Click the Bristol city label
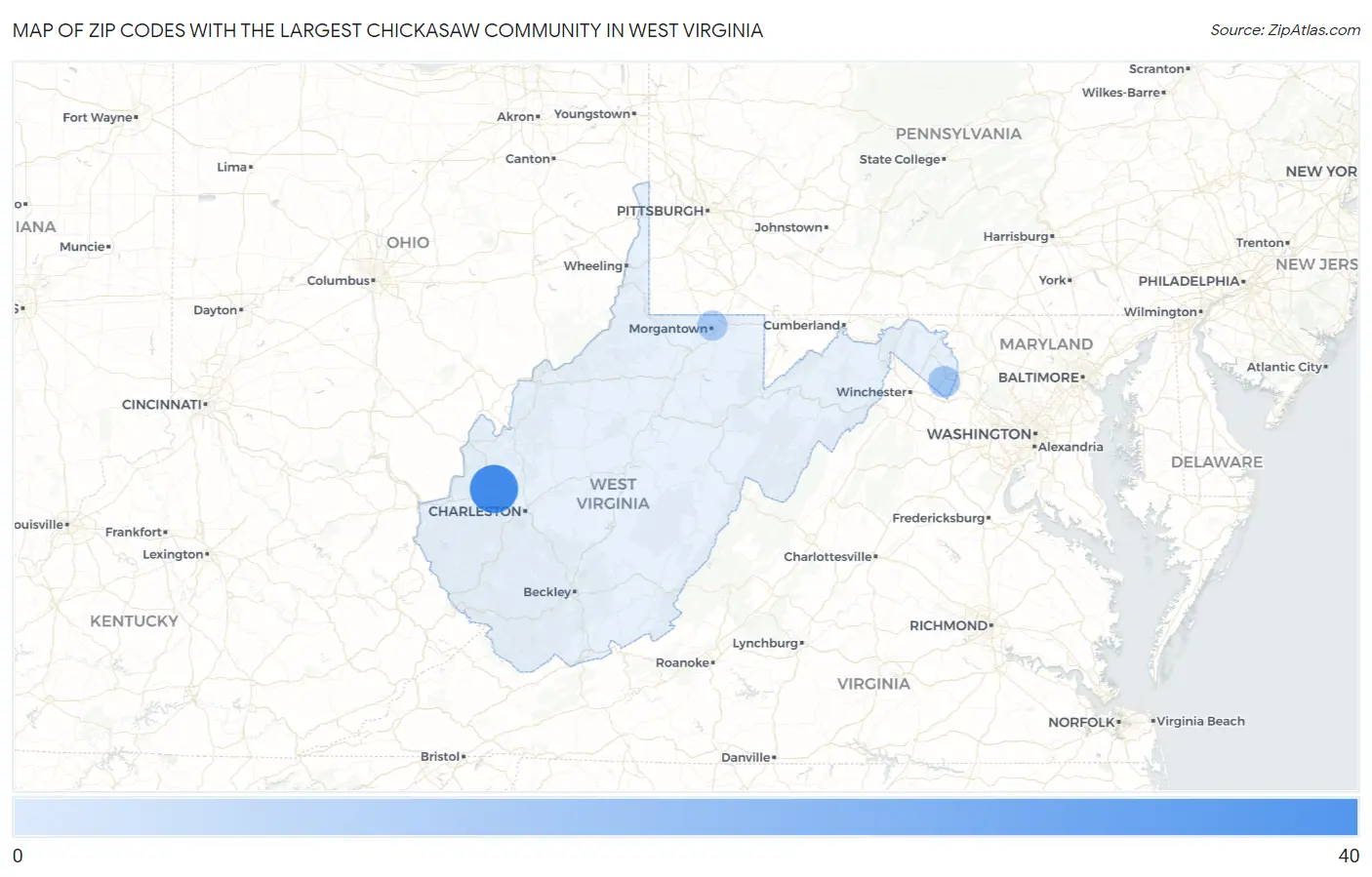This screenshot has height=877, width=1372. (440, 757)
